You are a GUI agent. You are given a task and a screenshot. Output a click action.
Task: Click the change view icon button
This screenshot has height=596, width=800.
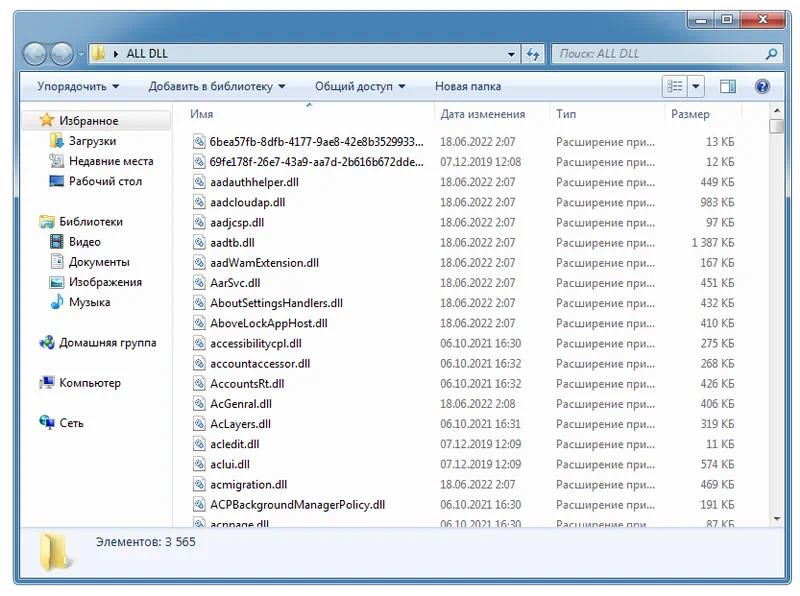point(674,86)
